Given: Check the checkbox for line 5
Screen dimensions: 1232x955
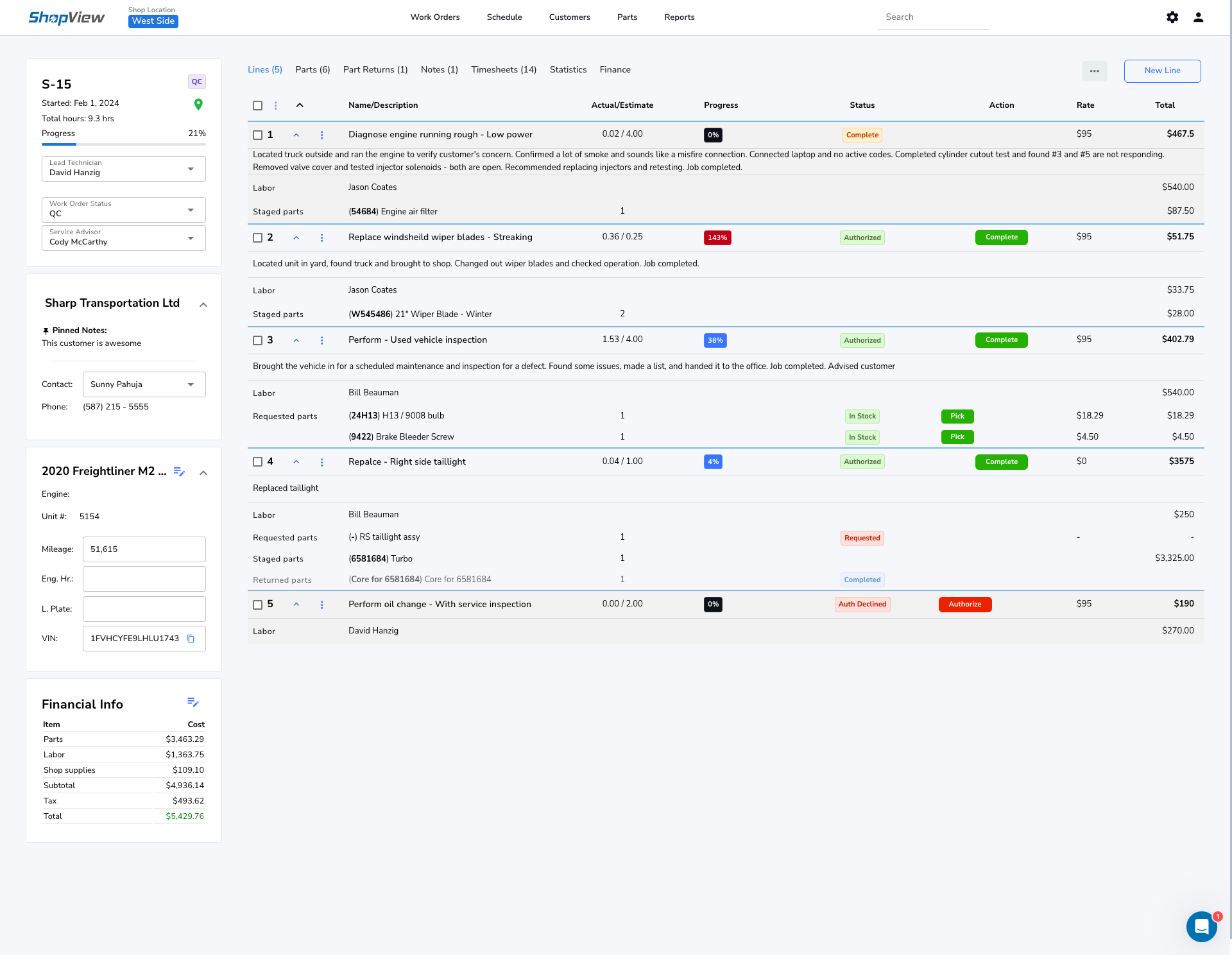Looking at the screenshot, I should click(257, 605).
